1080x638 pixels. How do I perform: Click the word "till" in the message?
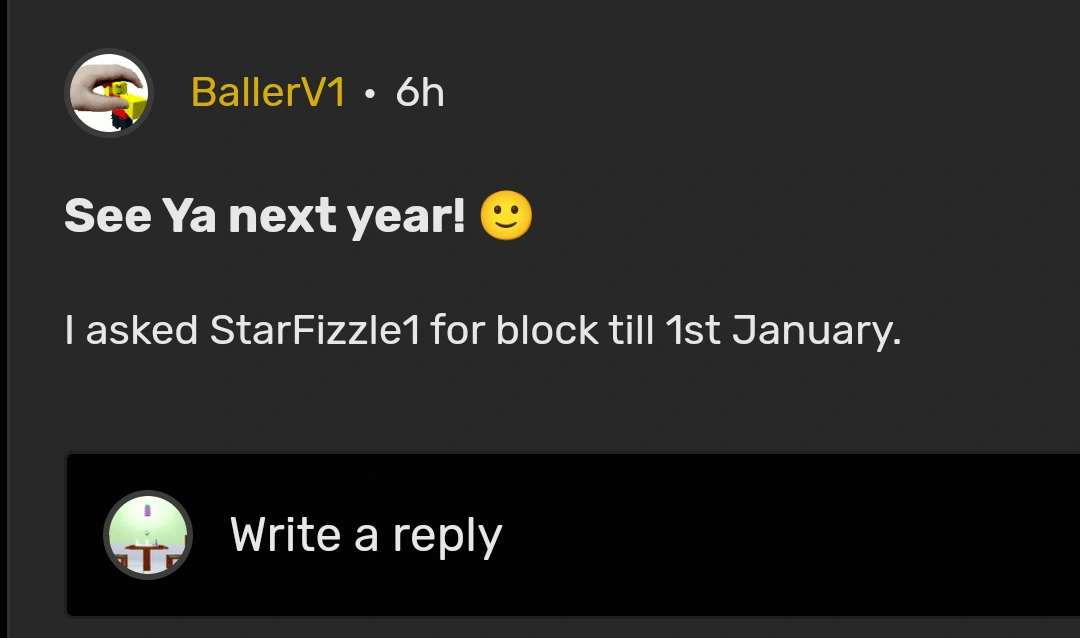pos(632,330)
